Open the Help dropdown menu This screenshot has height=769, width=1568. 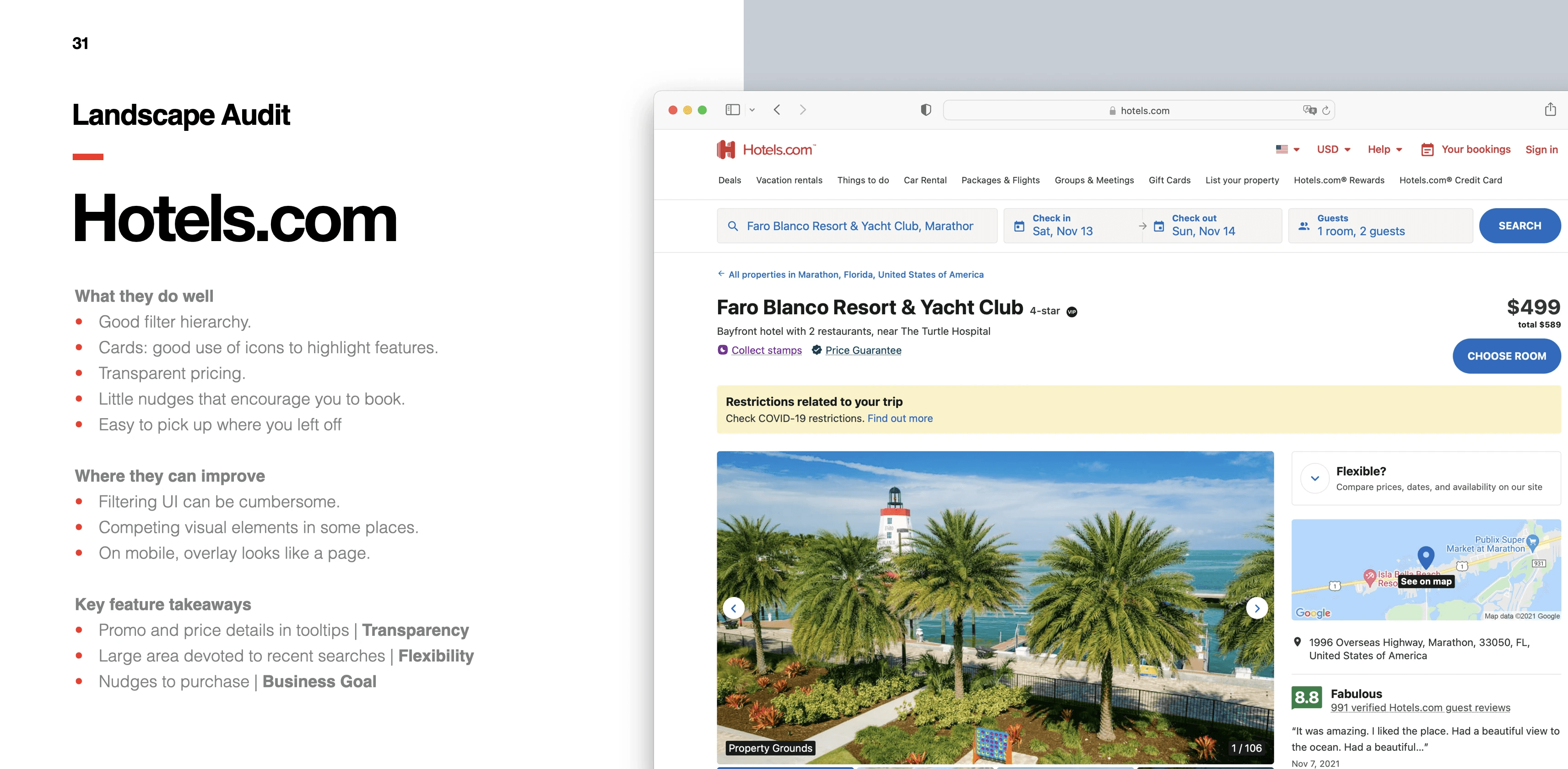coord(1385,149)
